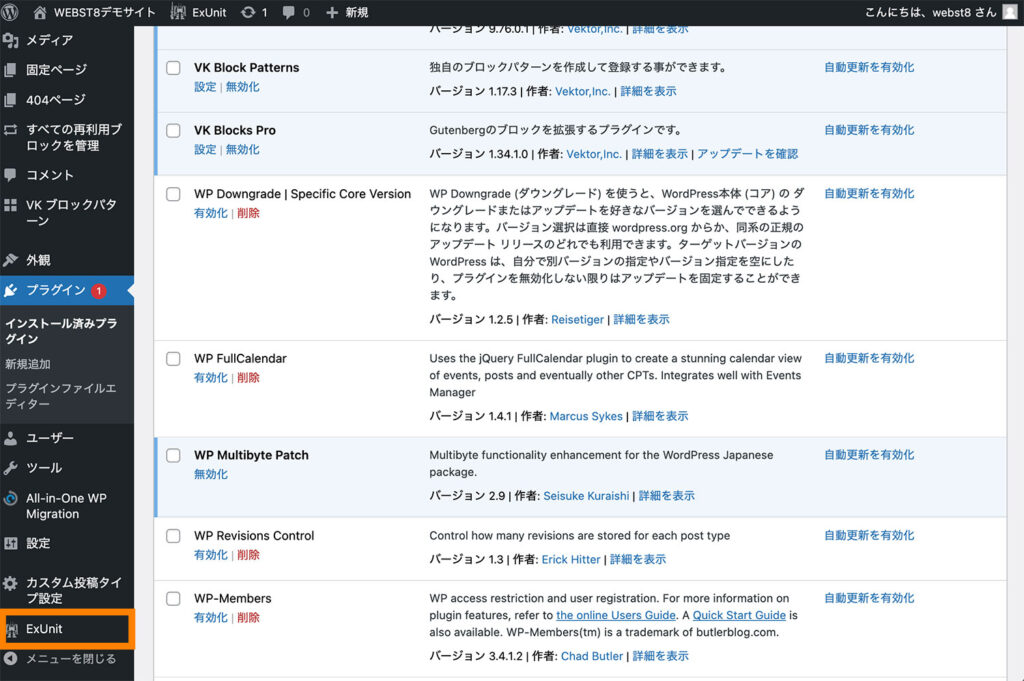Select the WP Downgrade plugin checkbox
Image resolution: width=1024 pixels, height=681 pixels.
tap(173, 194)
